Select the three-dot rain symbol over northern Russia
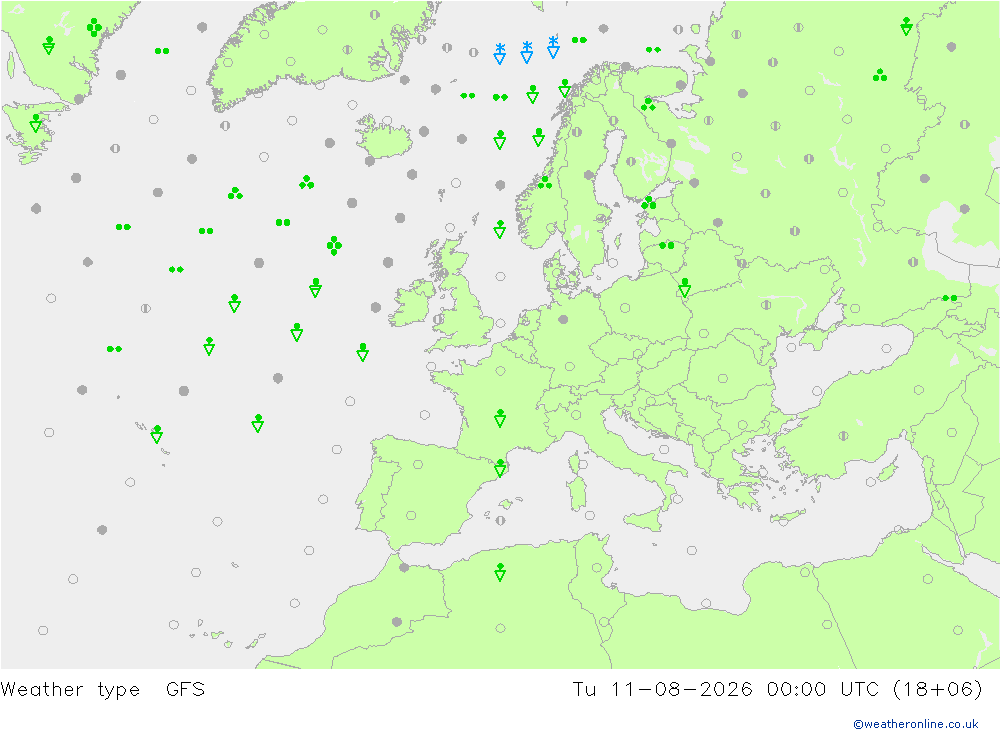1000x733 pixels. click(880, 75)
